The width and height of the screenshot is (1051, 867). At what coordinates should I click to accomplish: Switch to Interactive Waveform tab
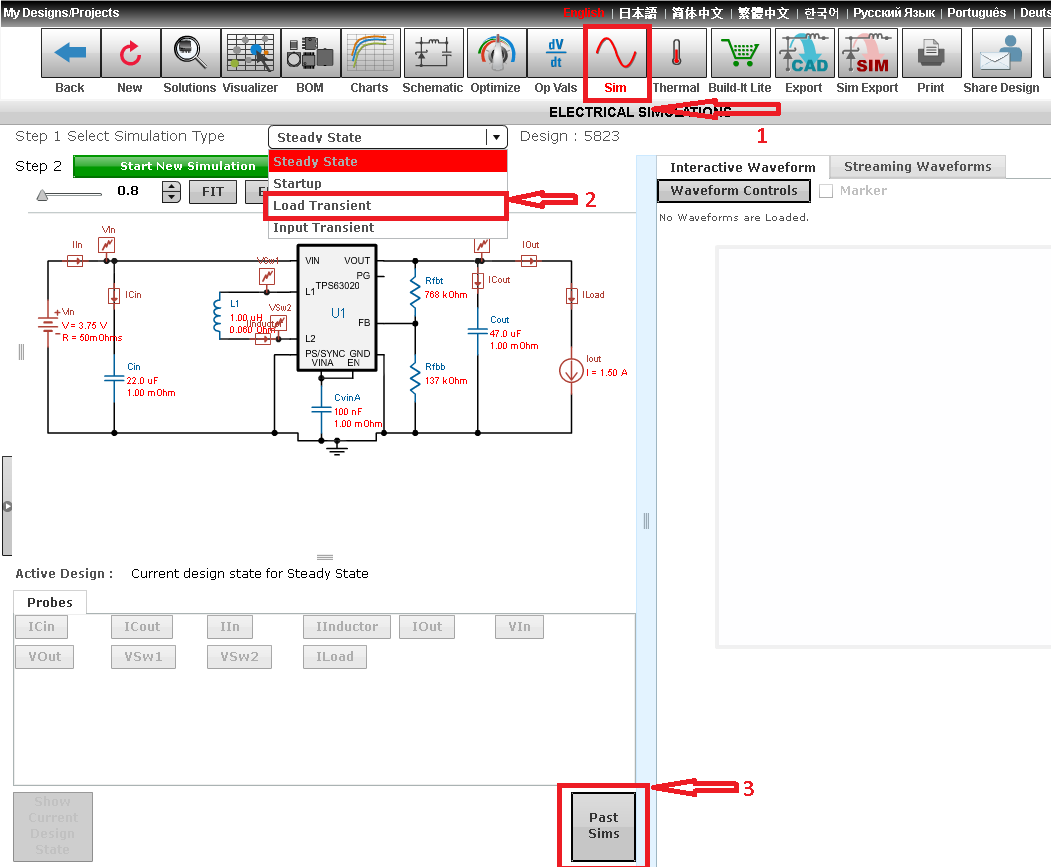click(743, 167)
